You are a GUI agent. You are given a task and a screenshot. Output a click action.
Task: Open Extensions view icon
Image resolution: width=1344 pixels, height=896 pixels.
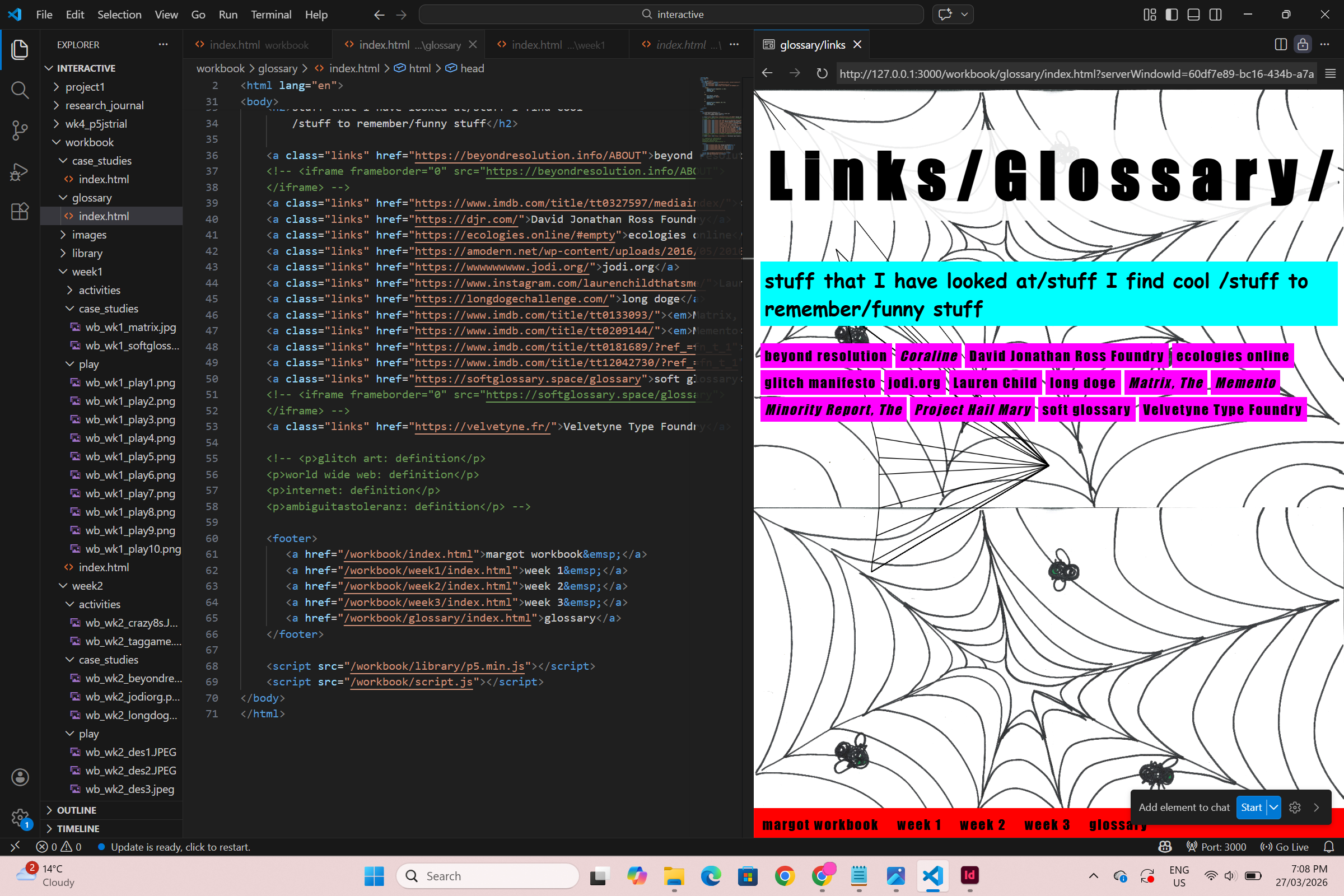click(20, 212)
